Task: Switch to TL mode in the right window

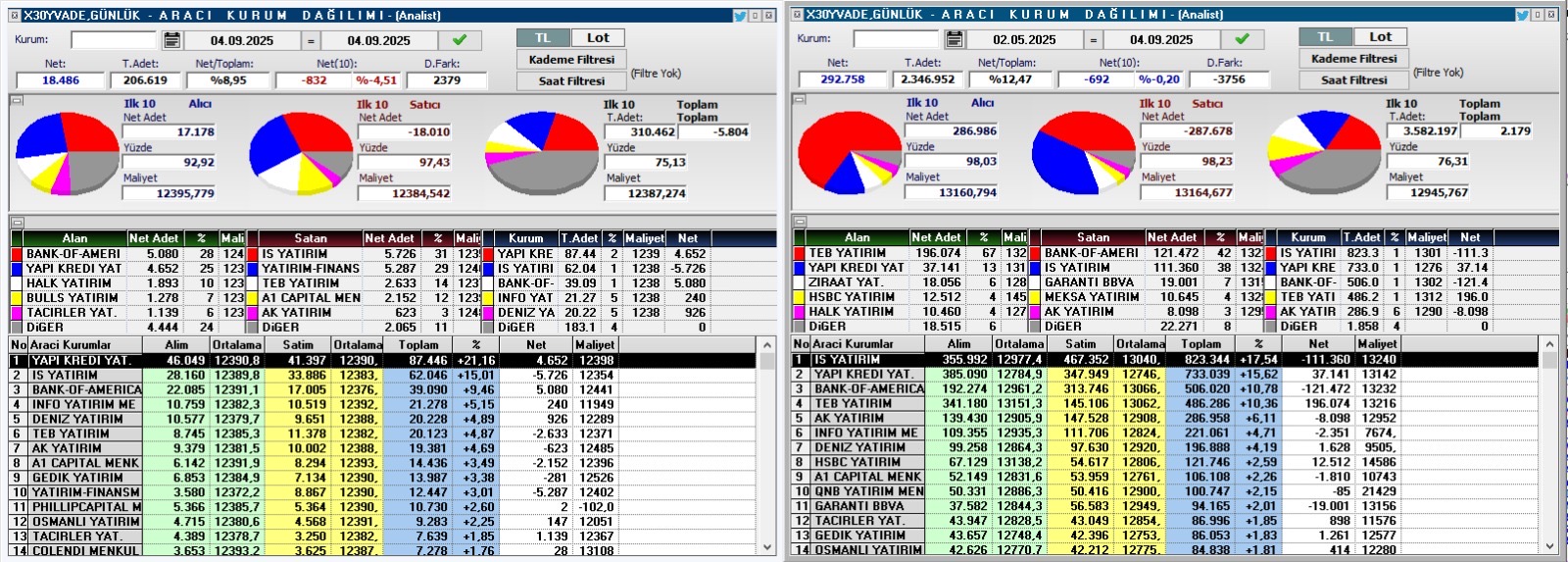Action: [1325, 37]
